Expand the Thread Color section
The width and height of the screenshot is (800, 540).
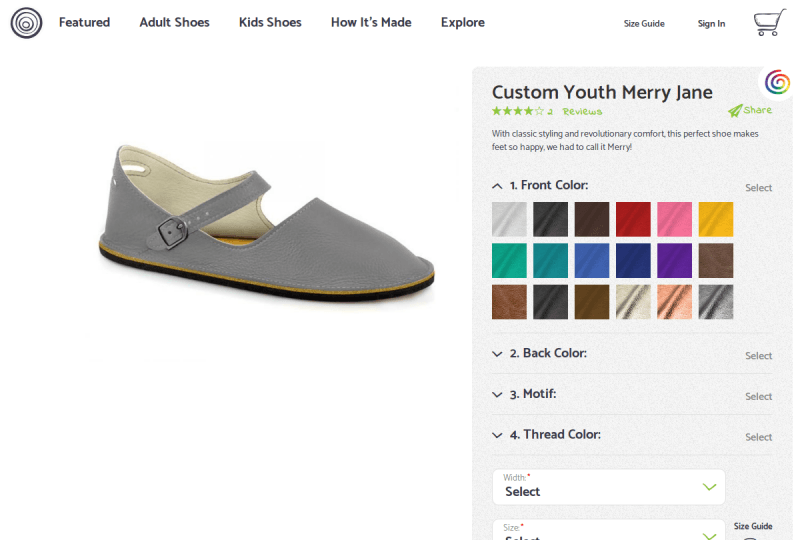[x=632, y=435]
